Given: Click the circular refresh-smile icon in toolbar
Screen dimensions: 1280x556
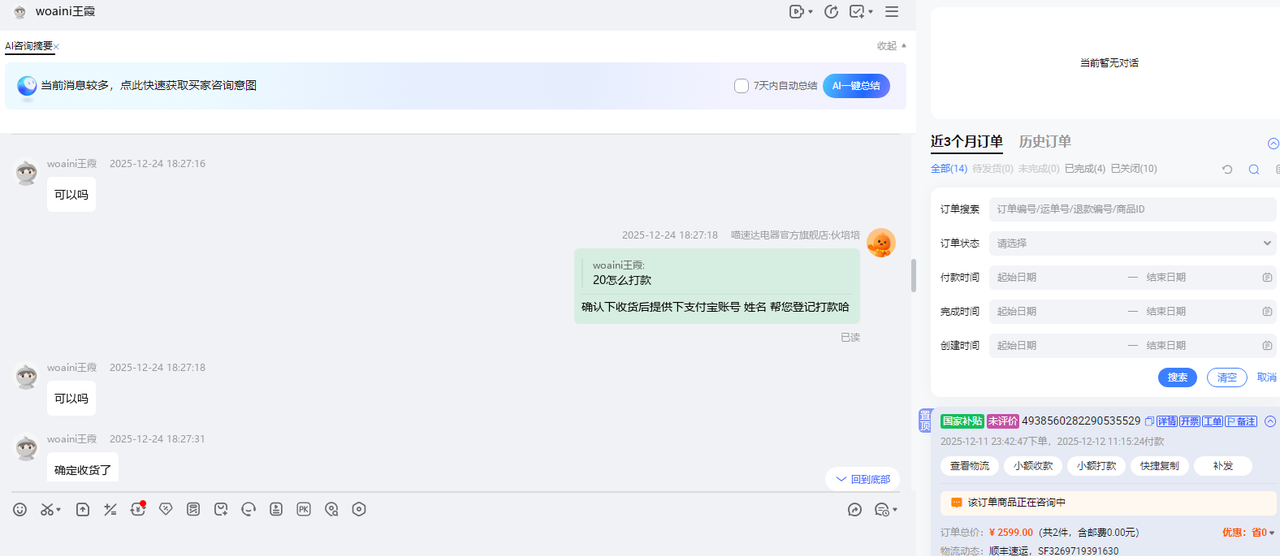Looking at the screenshot, I should (x=249, y=509).
